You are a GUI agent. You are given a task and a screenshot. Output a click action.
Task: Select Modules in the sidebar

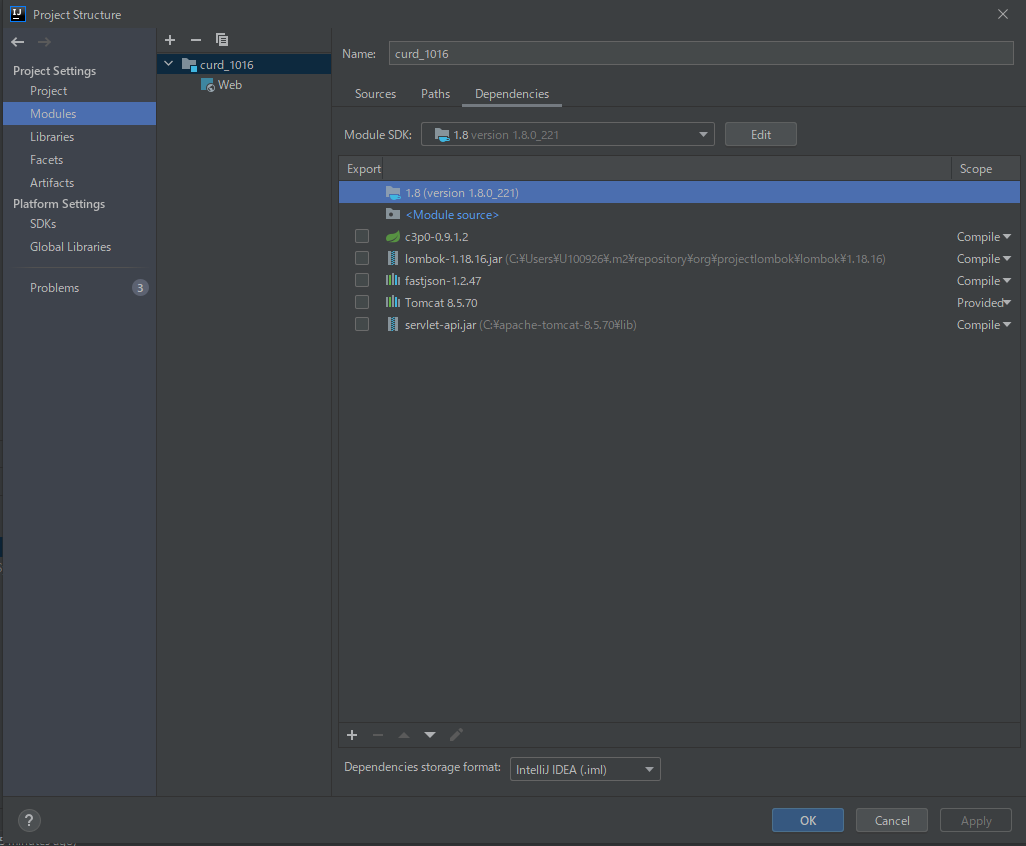(x=79, y=113)
